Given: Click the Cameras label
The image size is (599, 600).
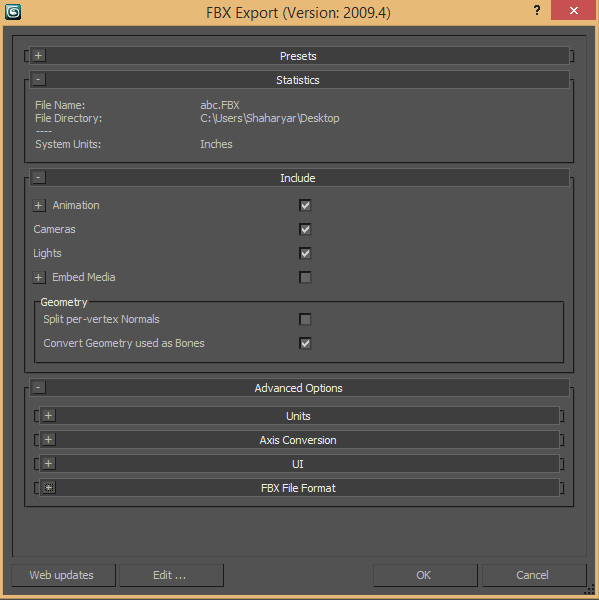Looking at the screenshot, I should click(x=54, y=229).
